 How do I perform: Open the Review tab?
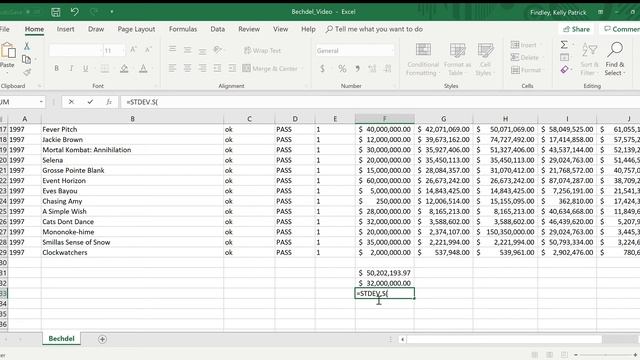coord(249,29)
